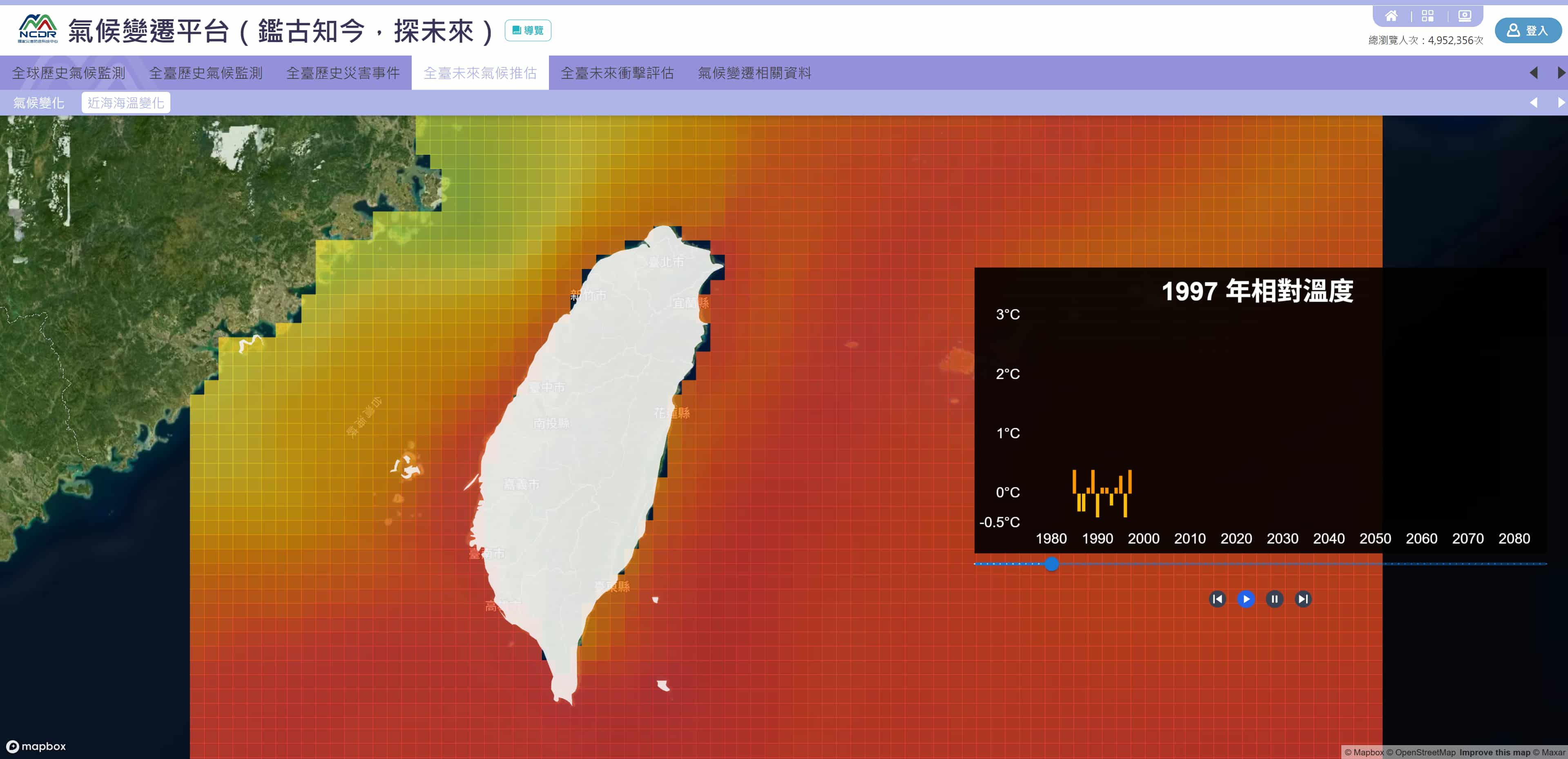
Task: Open the QR code grid icon
Action: (x=1427, y=16)
